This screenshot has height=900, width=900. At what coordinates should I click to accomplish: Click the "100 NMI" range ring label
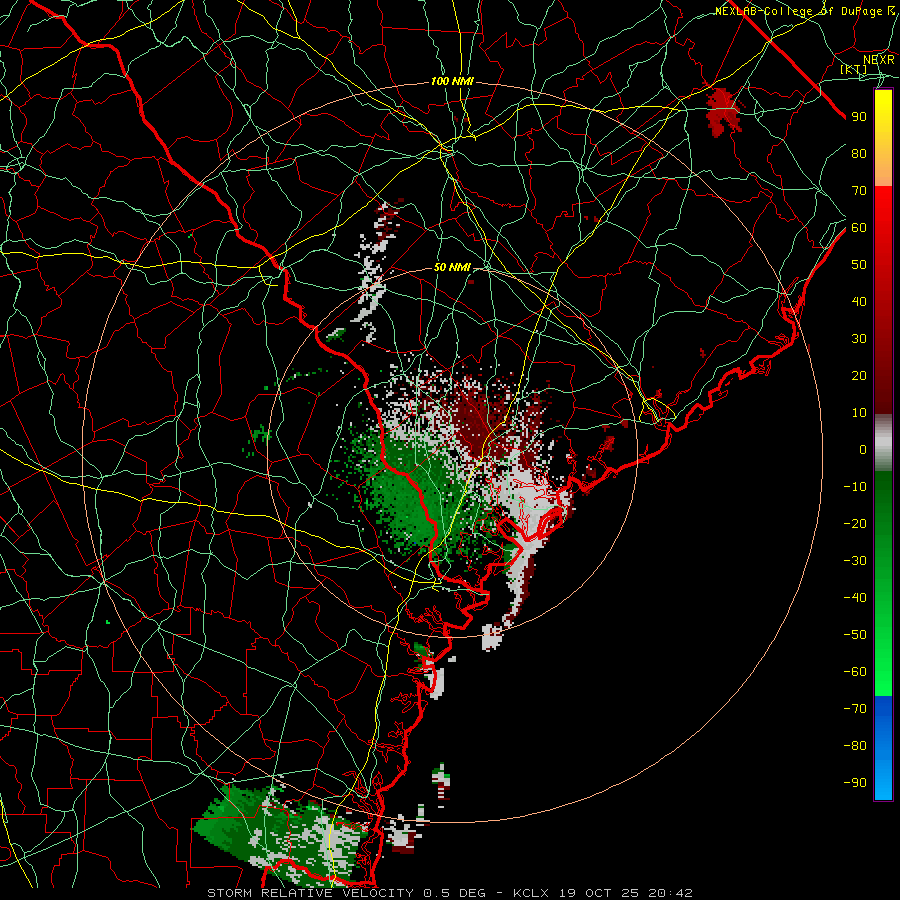tap(452, 82)
